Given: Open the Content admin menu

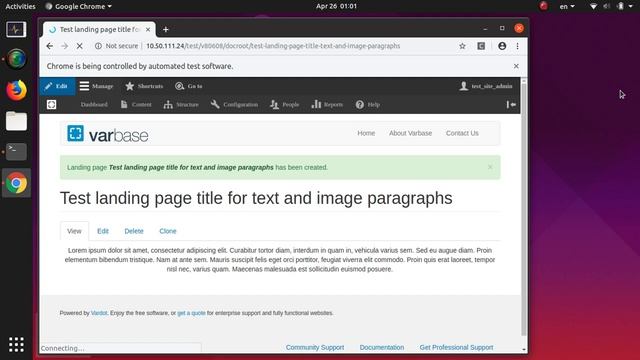Looking at the screenshot, I should click(x=136, y=104).
